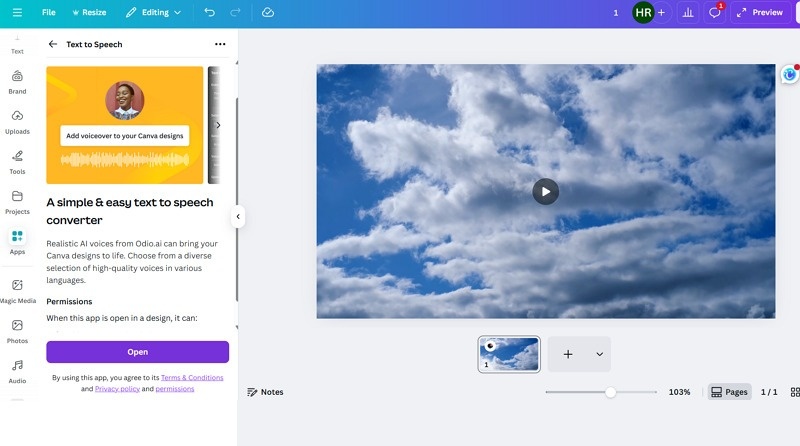The image size is (800, 446).
Task: Open the HR profile avatar
Action: [643, 12]
